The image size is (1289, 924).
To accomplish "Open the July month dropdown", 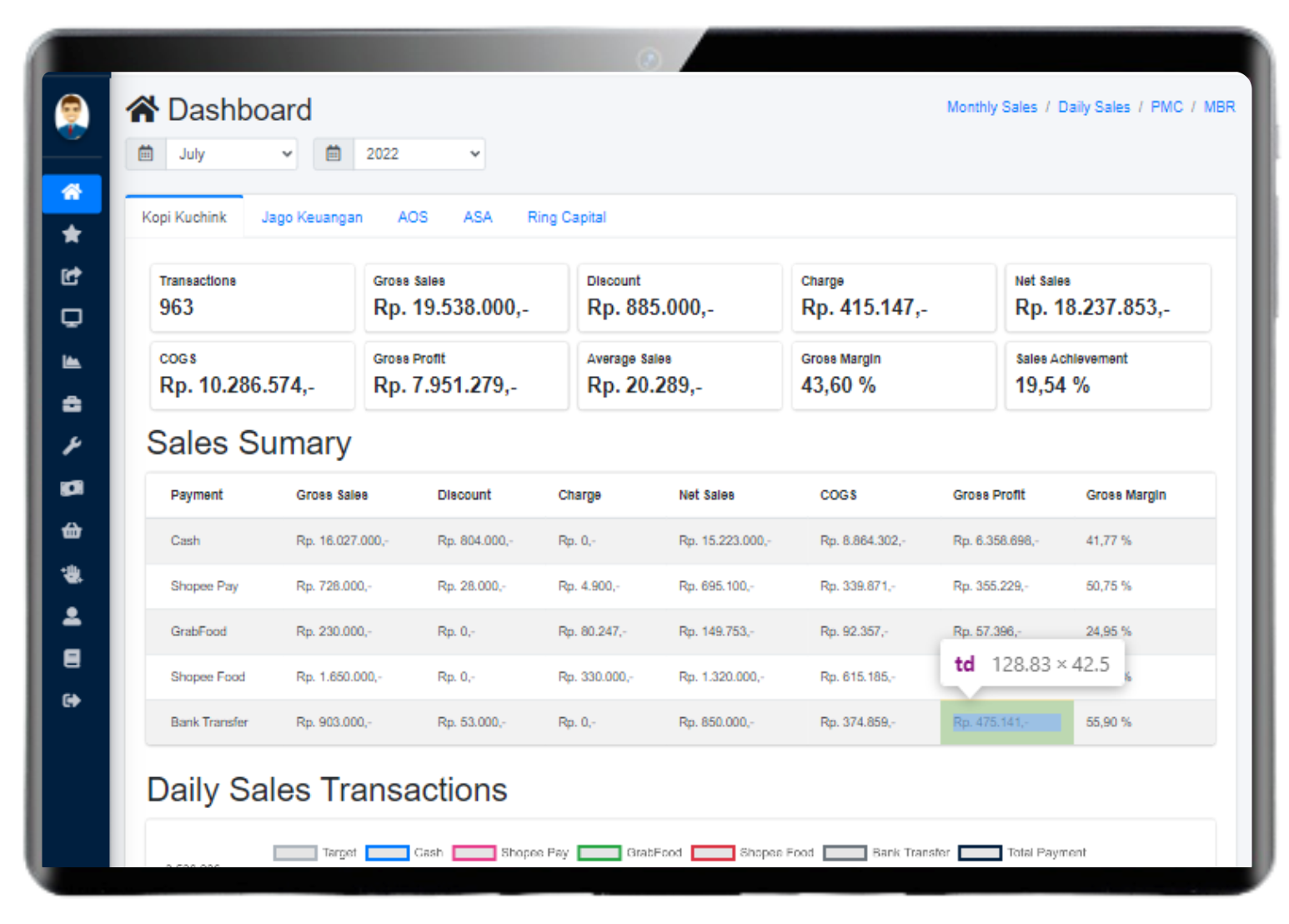I will pyautogui.click(x=231, y=154).
